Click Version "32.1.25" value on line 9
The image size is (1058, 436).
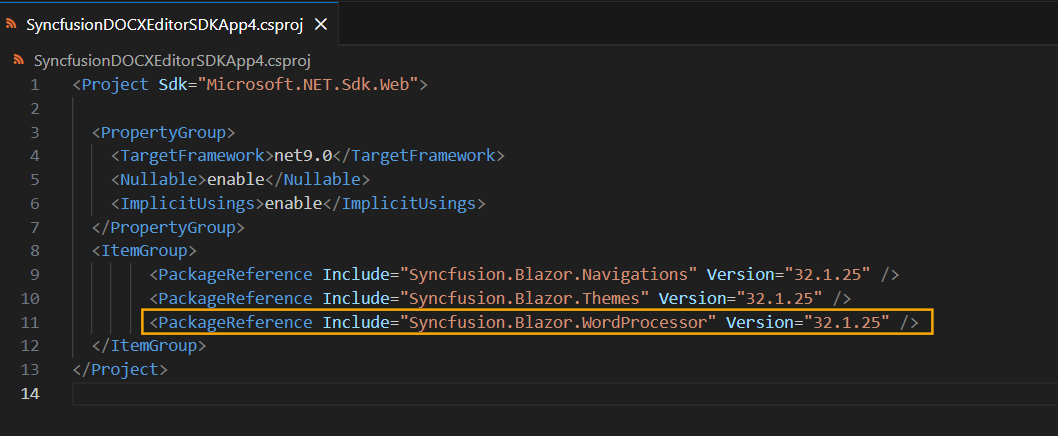(x=827, y=275)
